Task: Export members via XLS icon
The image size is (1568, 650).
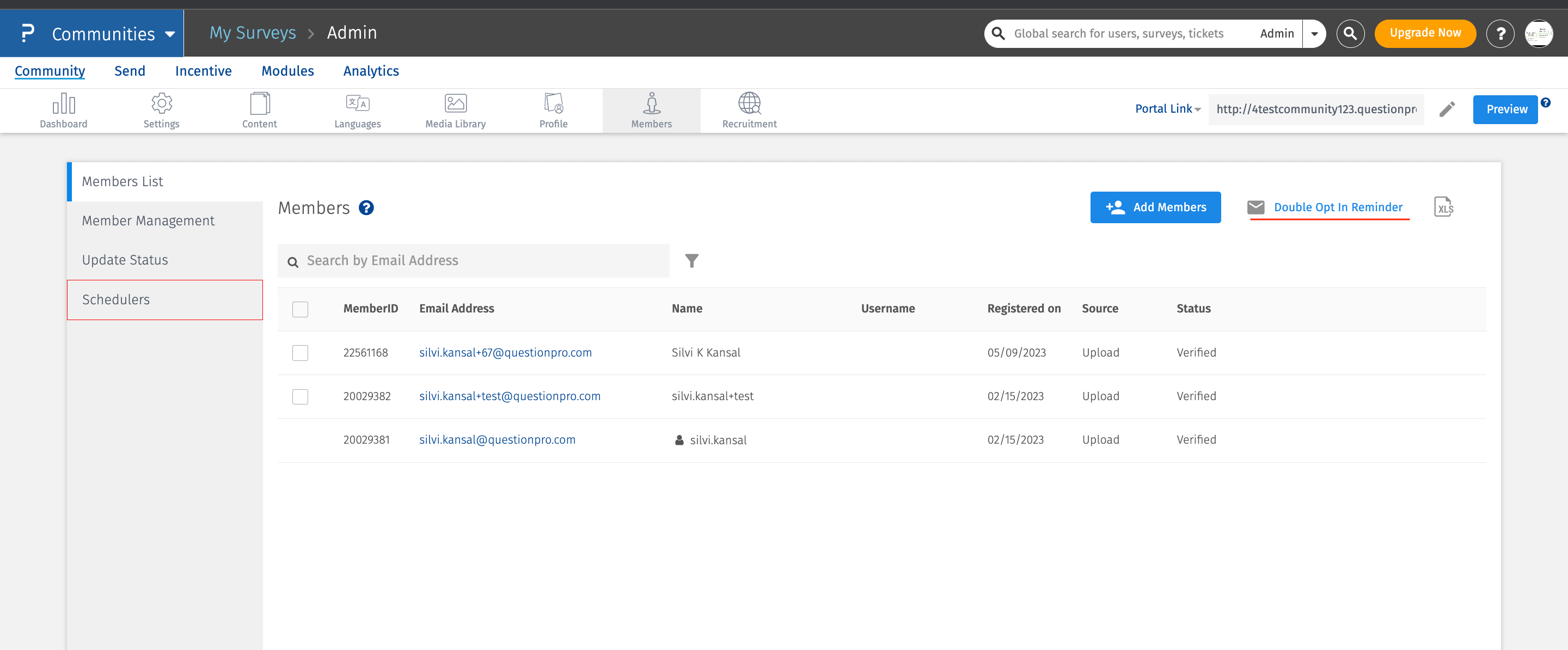Action: click(1443, 207)
